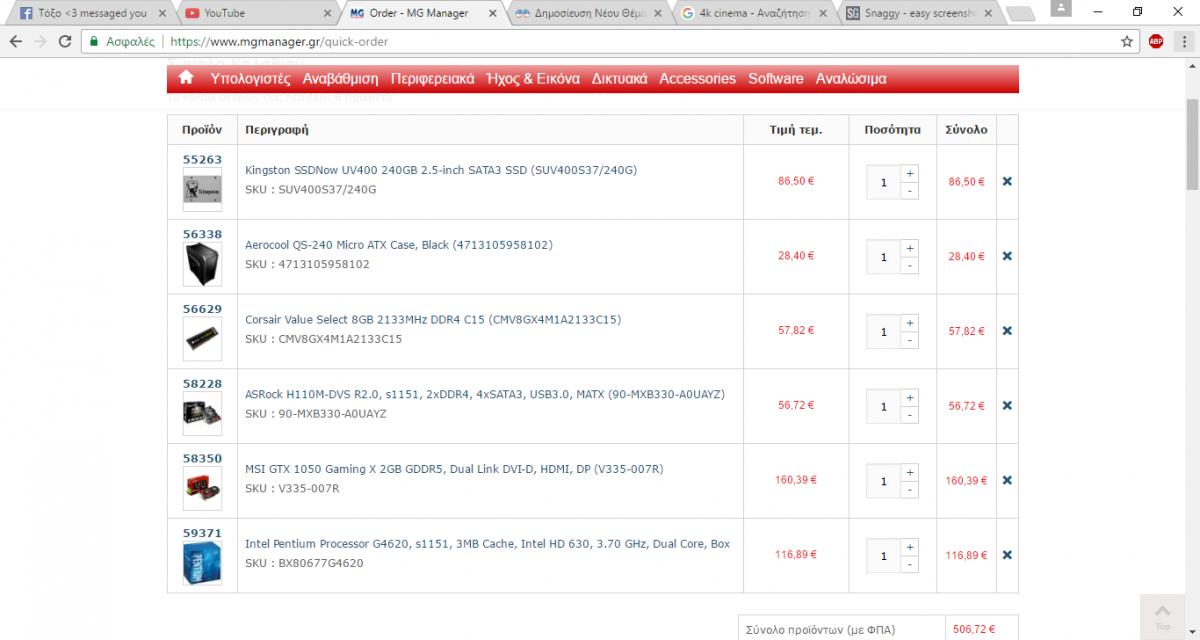Open Intel Pentium Processor G4620 link
This screenshot has width=1200, height=640.
tap(487, 544)
